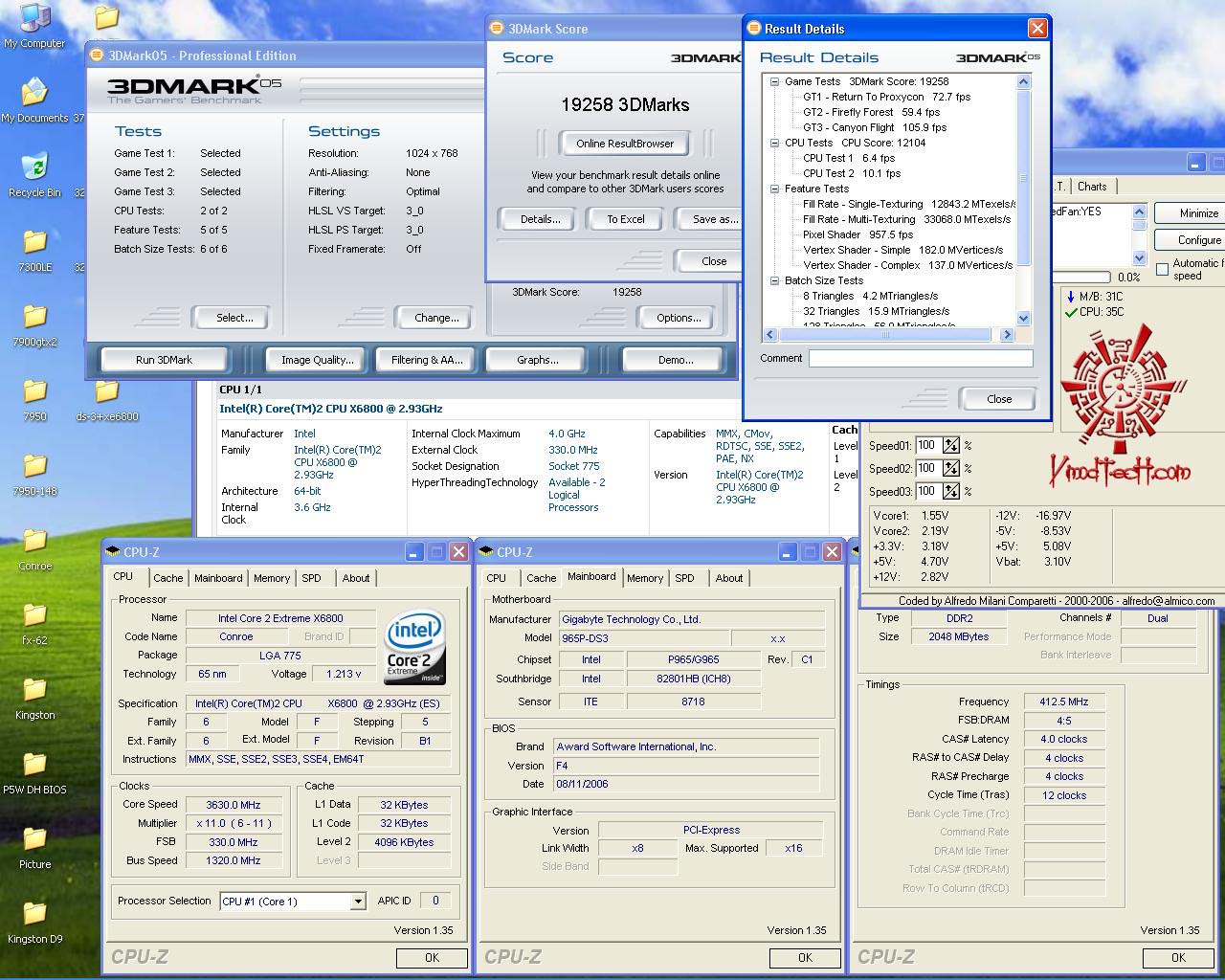Click OK in the CPU-Z mainboard window
This screenshot has height=980, width=1225.
pos(806,958)
